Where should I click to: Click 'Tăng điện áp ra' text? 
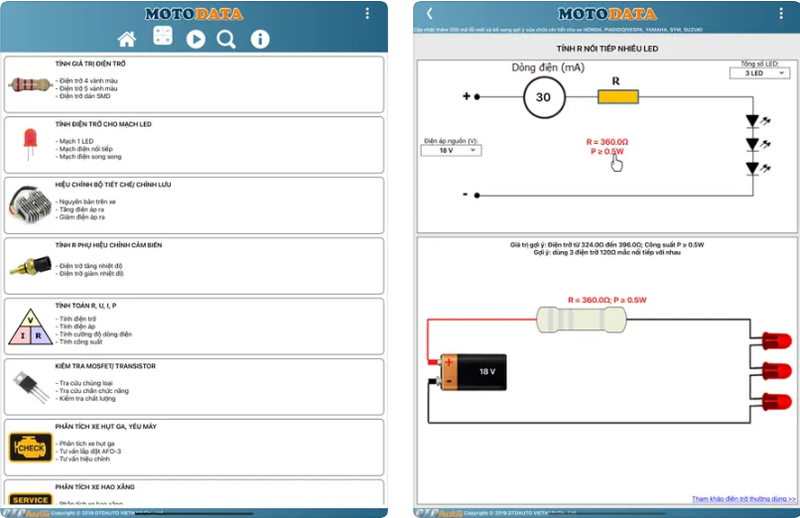(x=82, y=209)
